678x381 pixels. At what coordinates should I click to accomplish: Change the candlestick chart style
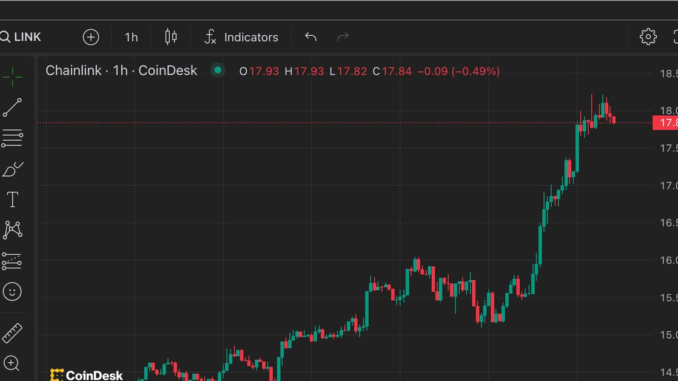pos(171,37)
